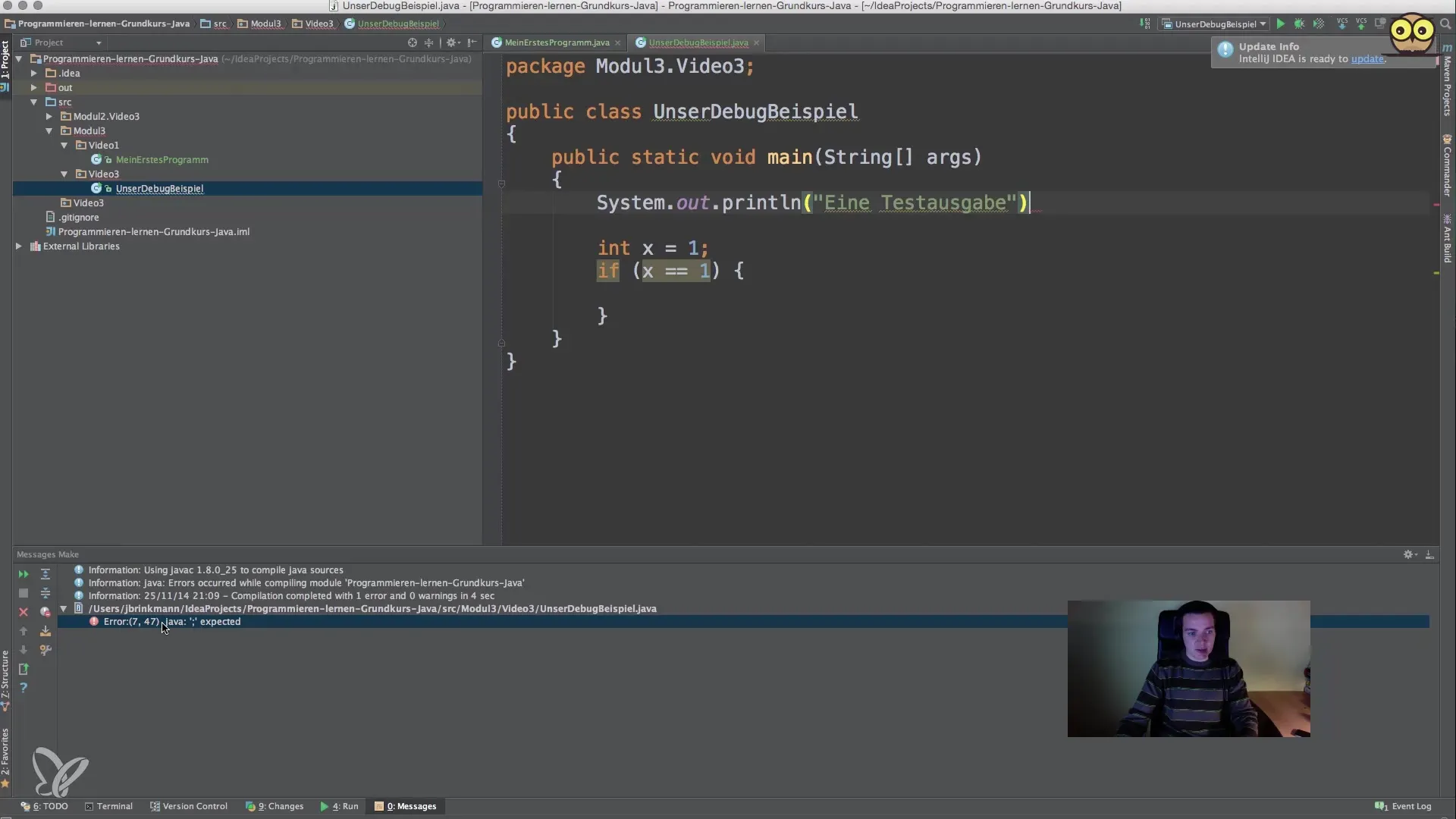Open 6: TODO bottom tab
The height and width of the screenshot is (819, 1456).
click(x=45, y=806)
